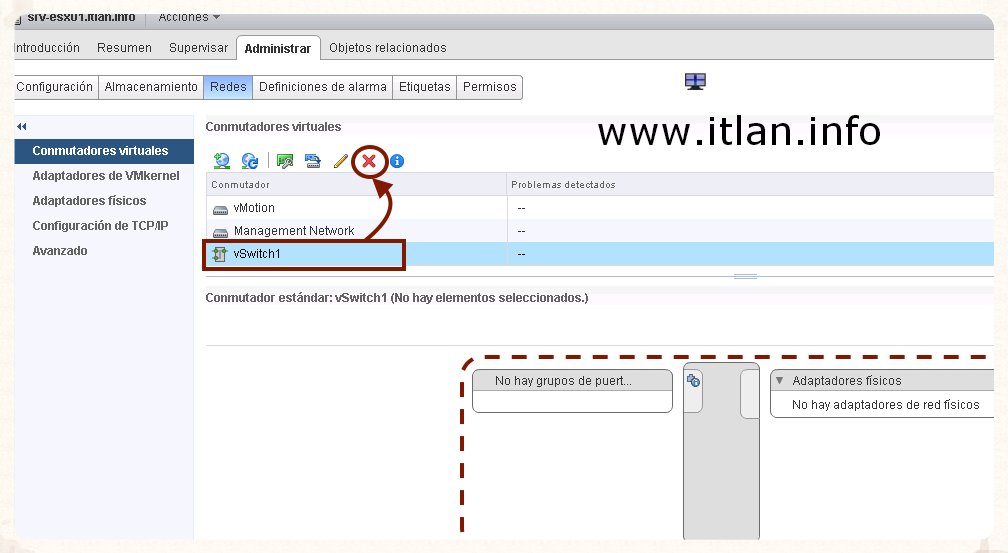Collapse the left navigation panel
Viewport: 1008px width, 553px height.
(x=22, y=126)
